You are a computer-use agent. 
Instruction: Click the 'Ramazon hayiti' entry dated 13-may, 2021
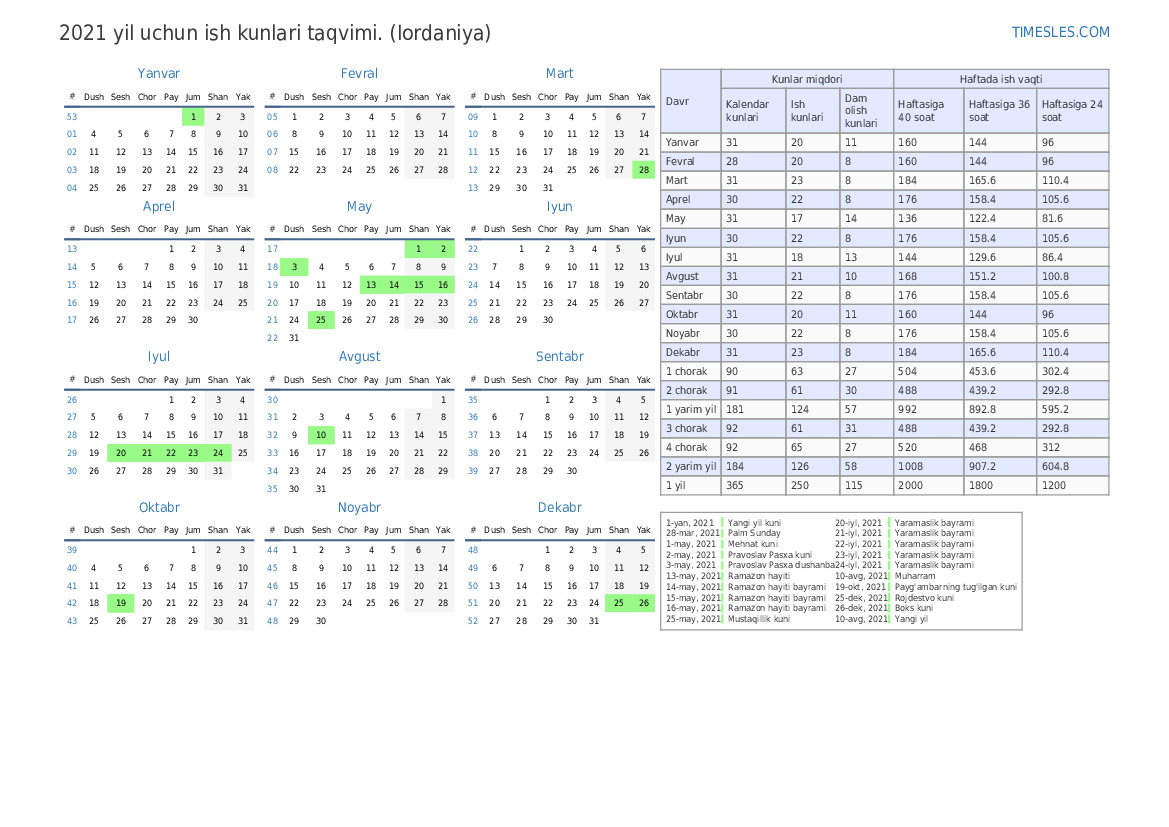(x=759, y=576)
